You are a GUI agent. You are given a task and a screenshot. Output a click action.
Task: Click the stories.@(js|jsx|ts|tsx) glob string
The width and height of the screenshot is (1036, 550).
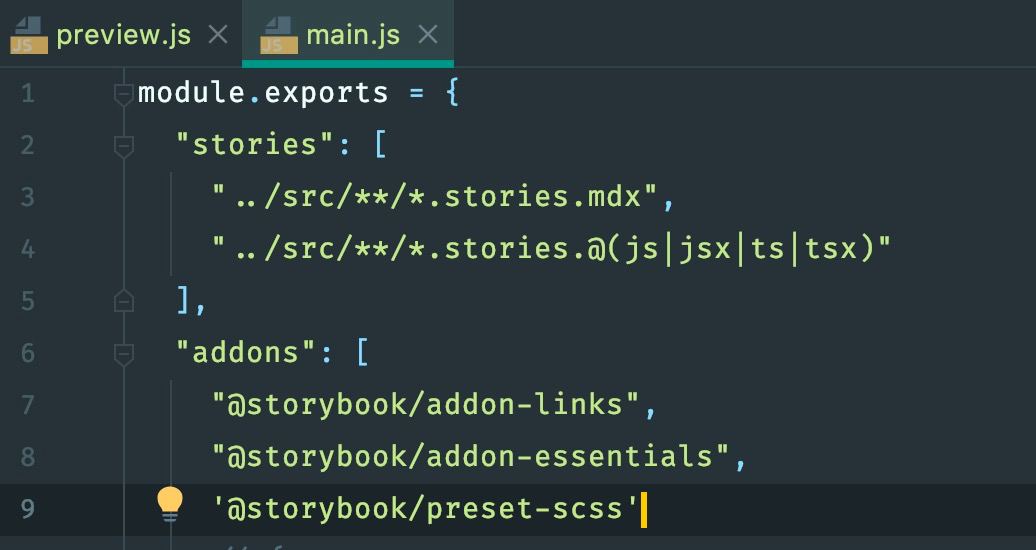tap(552, 249)
